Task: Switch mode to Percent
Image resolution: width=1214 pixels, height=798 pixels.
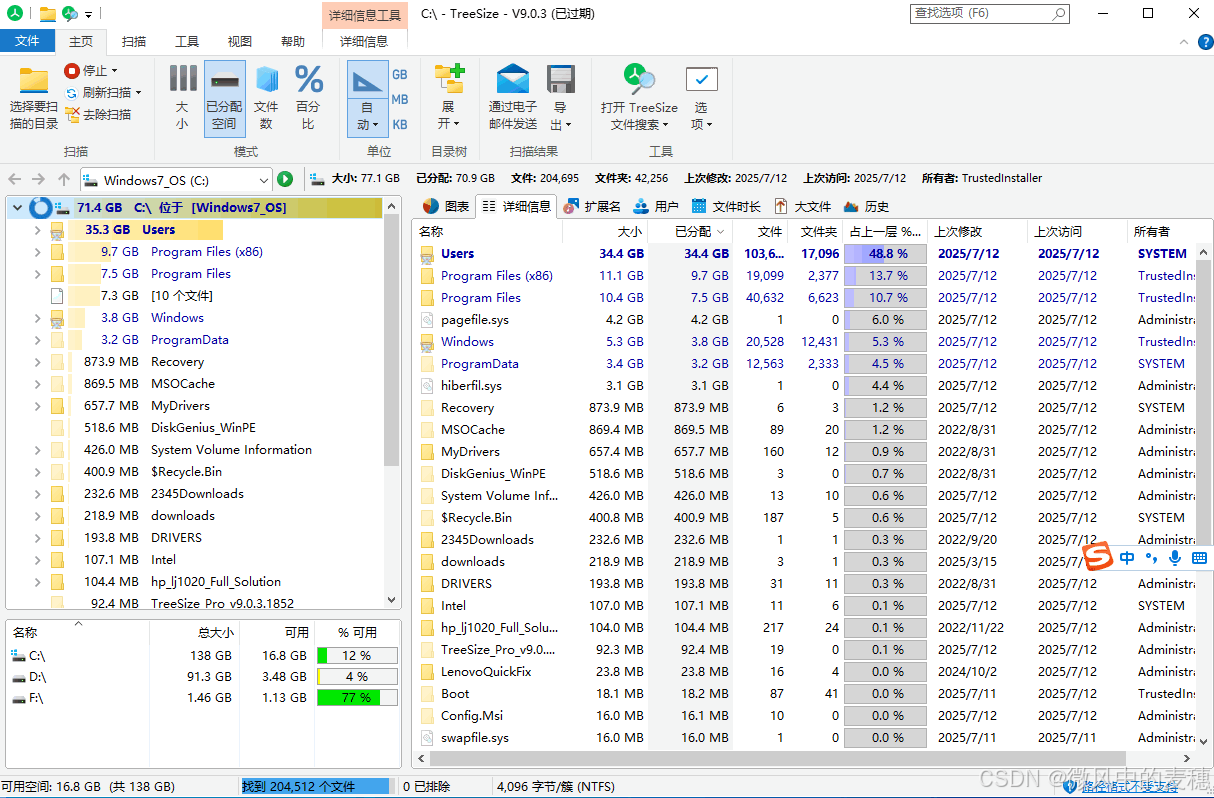Action: pyautogui.click(x=308, y=99)
